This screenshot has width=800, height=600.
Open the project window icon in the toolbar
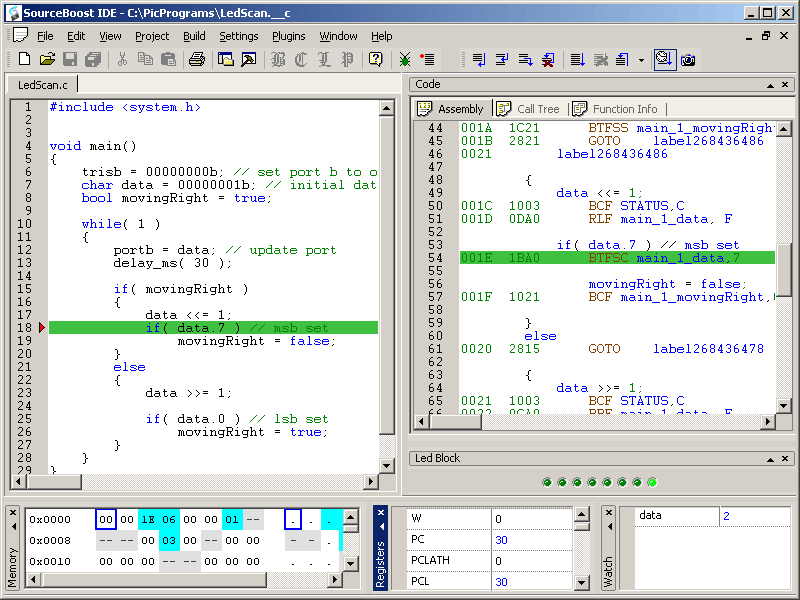point(226,60)
